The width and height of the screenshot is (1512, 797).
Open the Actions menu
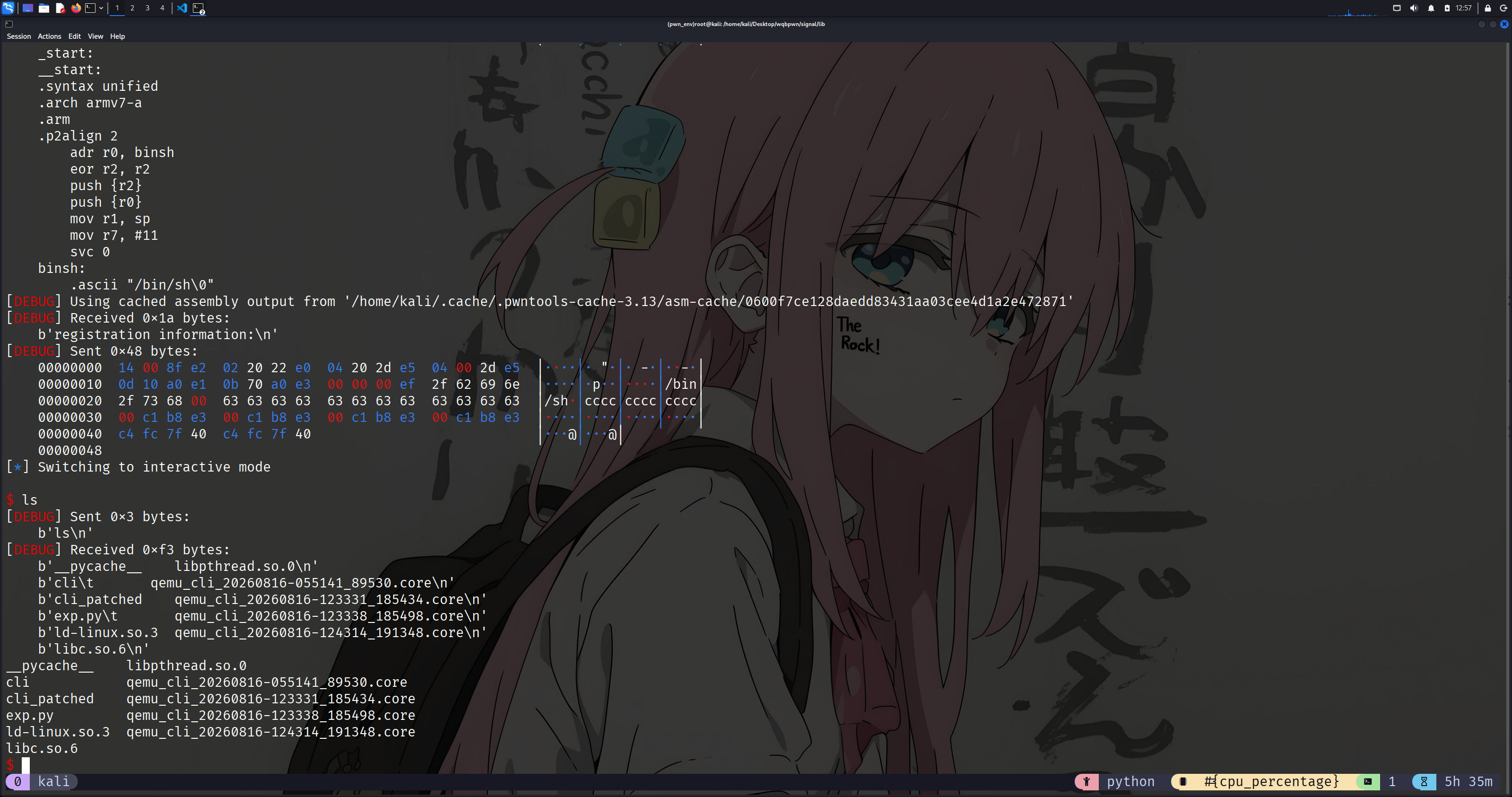coord(49,36)
